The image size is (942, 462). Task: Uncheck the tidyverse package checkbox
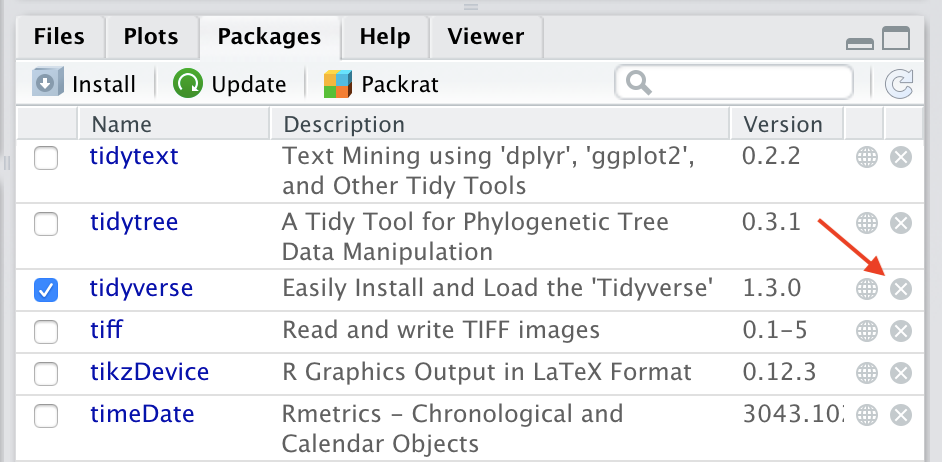pyautogui.click(x=46, y=290)
